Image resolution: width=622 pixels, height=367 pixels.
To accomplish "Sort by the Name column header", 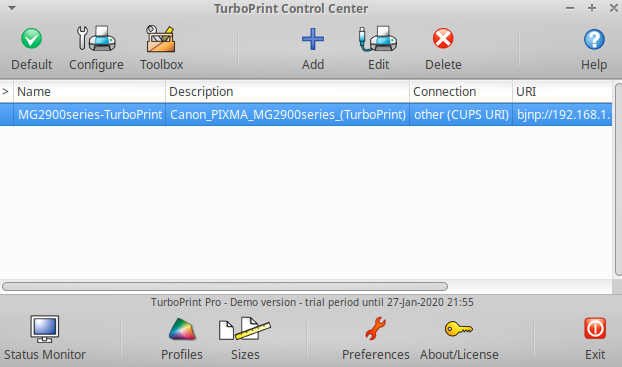I will point(89,92).
